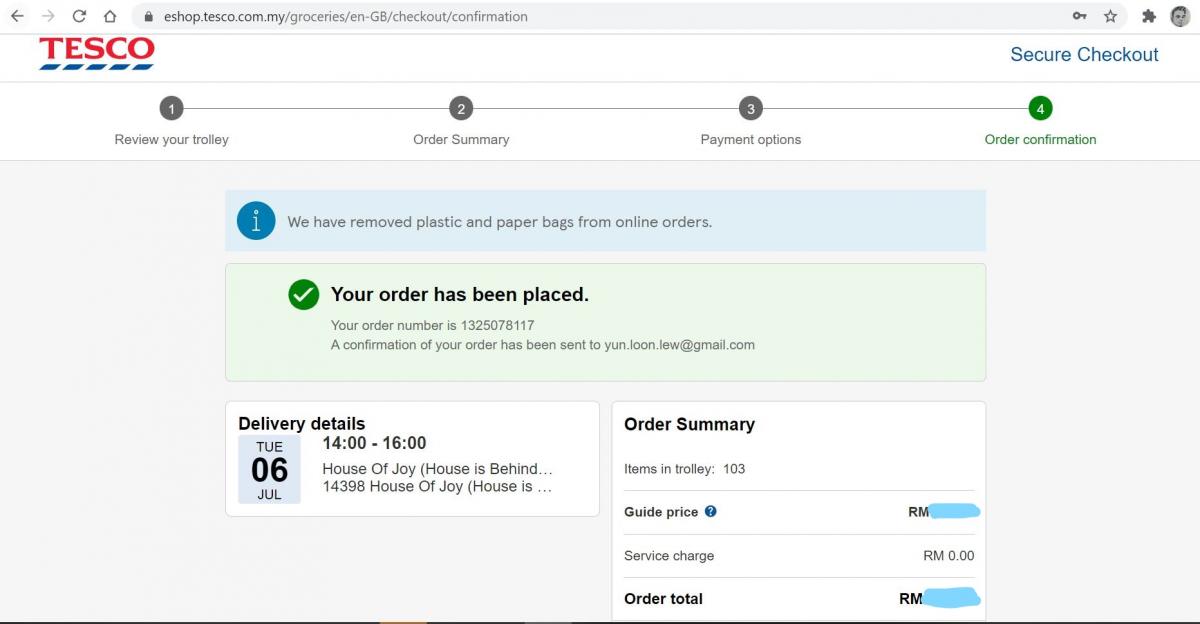1200x624 pixels.
Task: Select step 2 Order Summary
Action: [461, 109]
